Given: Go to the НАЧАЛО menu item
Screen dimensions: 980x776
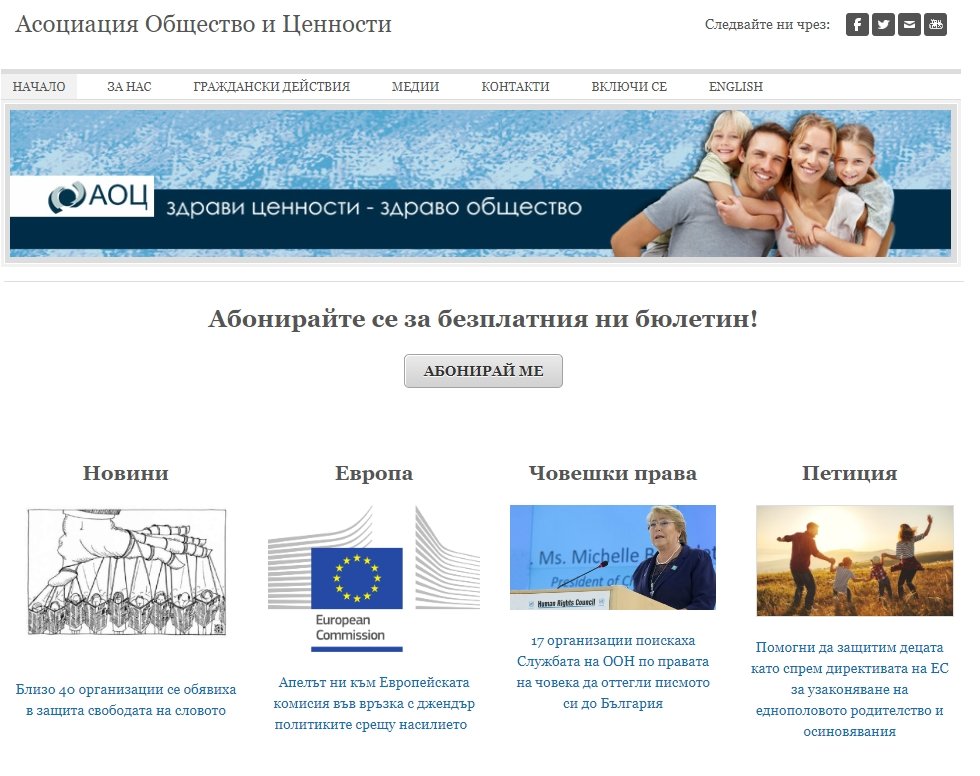Looking at the screenshot, I should 39,87.
